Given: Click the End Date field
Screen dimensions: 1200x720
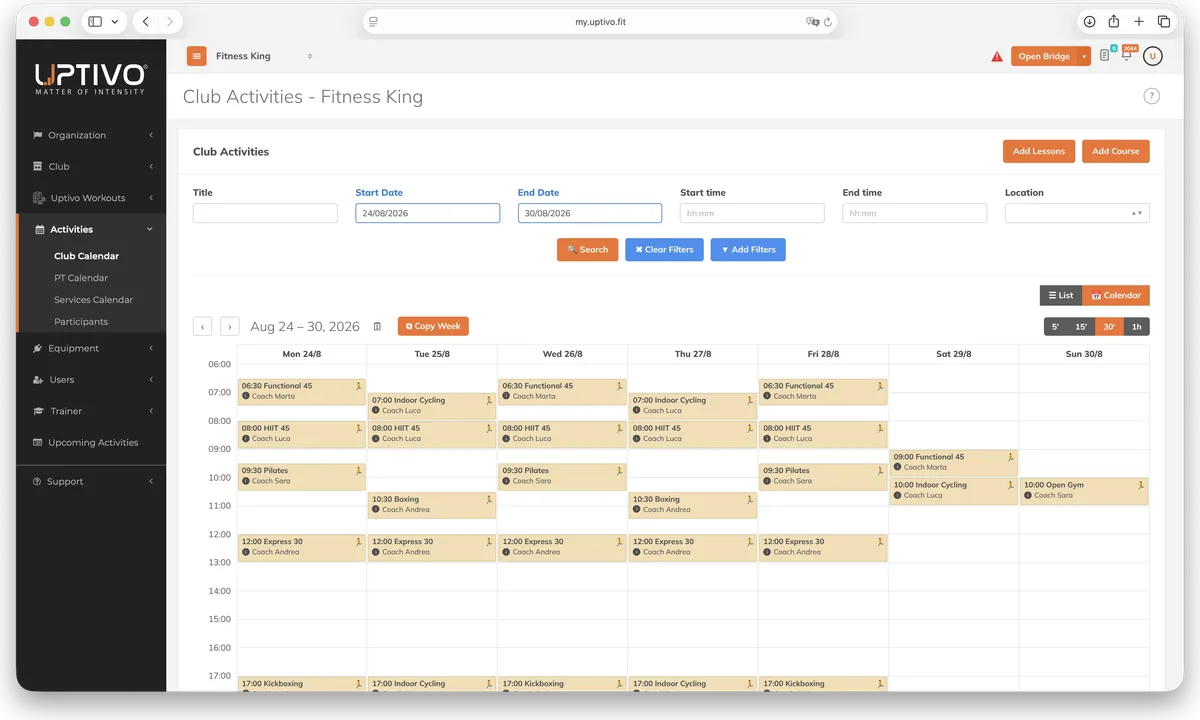Looking at the screenshot, I should pos(590,213).
